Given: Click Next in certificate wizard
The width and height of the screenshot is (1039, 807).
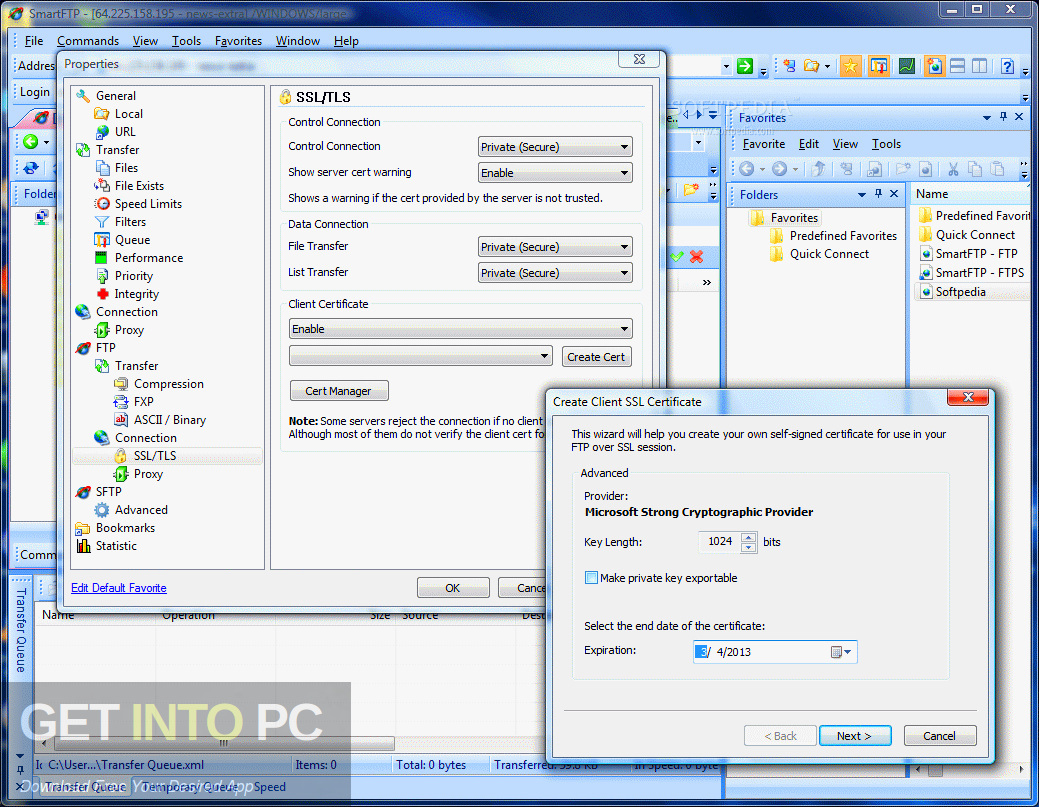Looking at the screenshot, I should 855,736.
